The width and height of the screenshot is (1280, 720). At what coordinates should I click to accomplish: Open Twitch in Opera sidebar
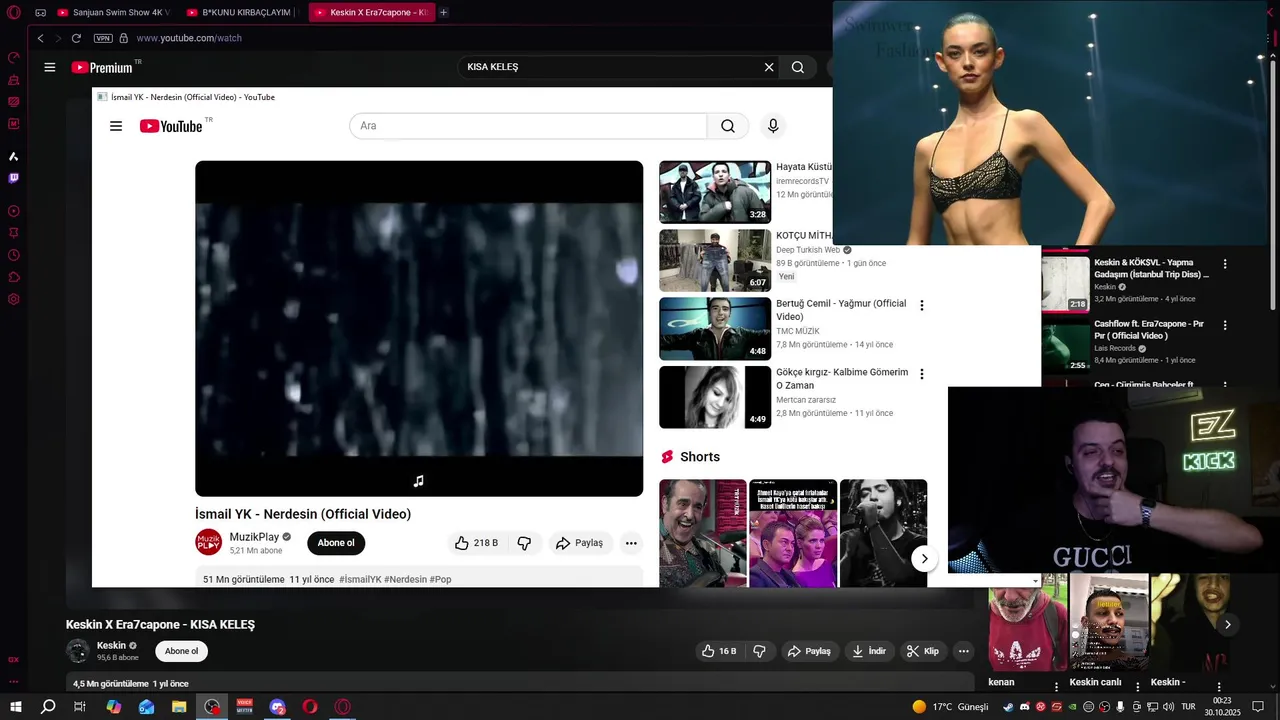click(x=14, y=178)
